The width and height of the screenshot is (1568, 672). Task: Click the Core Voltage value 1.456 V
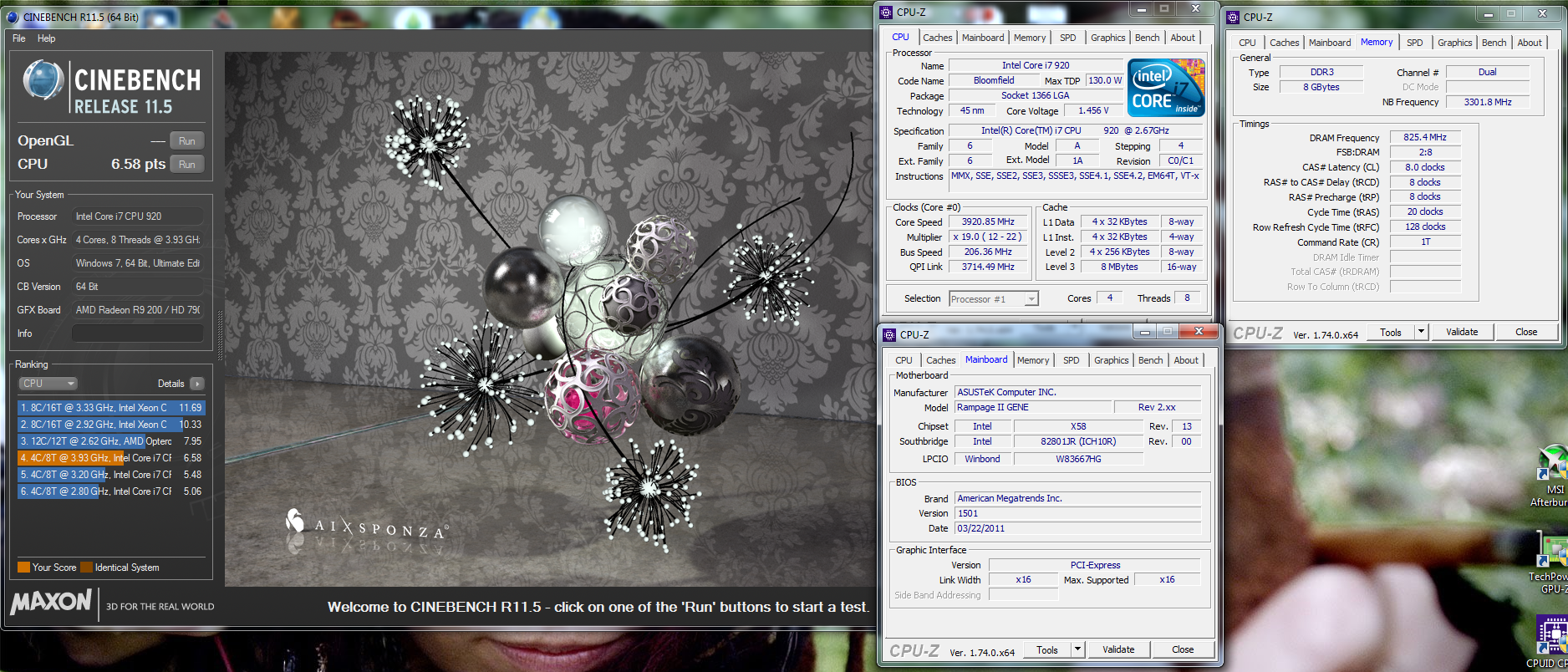coord(1093,111)
